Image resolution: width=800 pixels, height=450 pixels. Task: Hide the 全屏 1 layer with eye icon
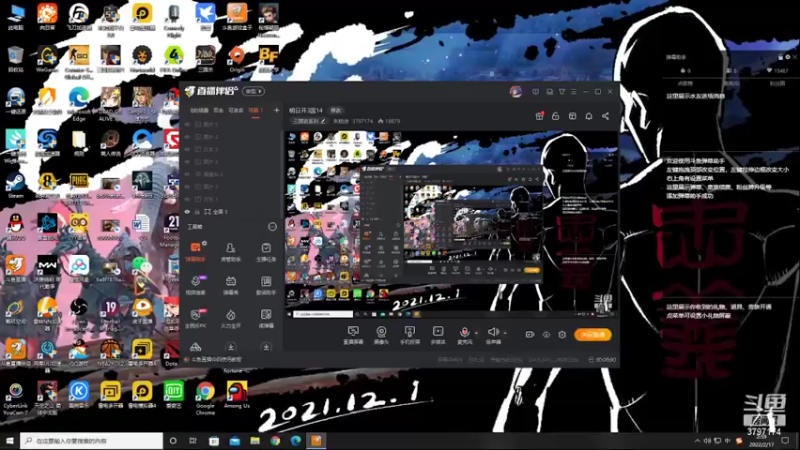click(x=187, y=212)
